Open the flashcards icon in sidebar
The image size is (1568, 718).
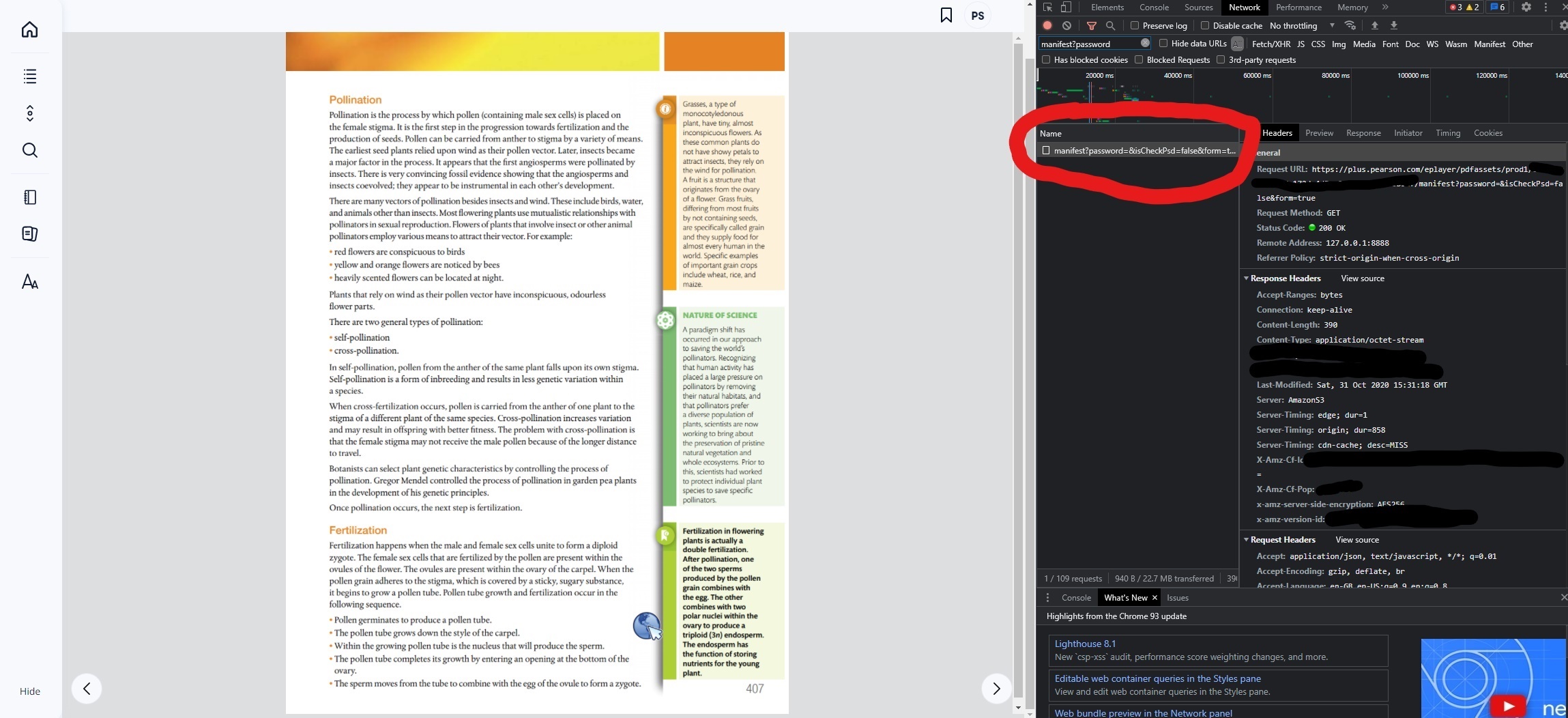[29, 234]
